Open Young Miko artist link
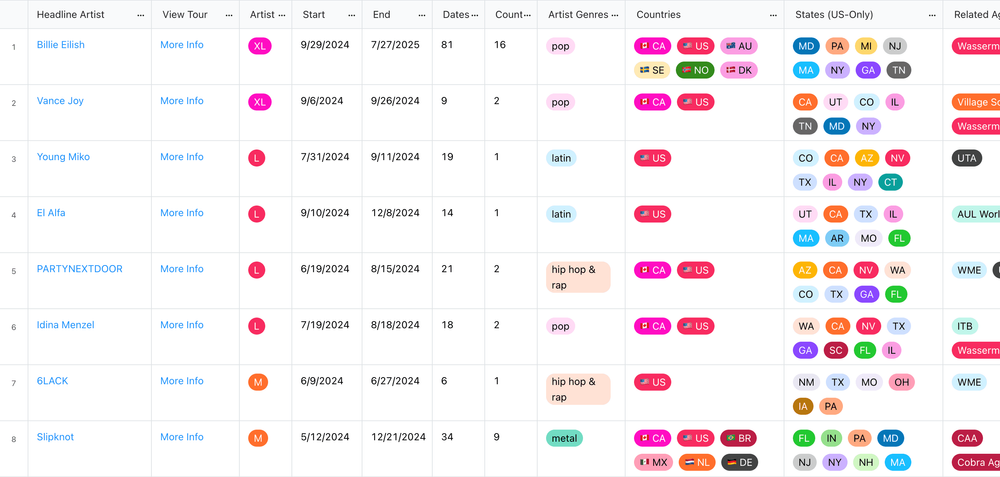This screenshot has height=477, width=1000. pos(63,157)
